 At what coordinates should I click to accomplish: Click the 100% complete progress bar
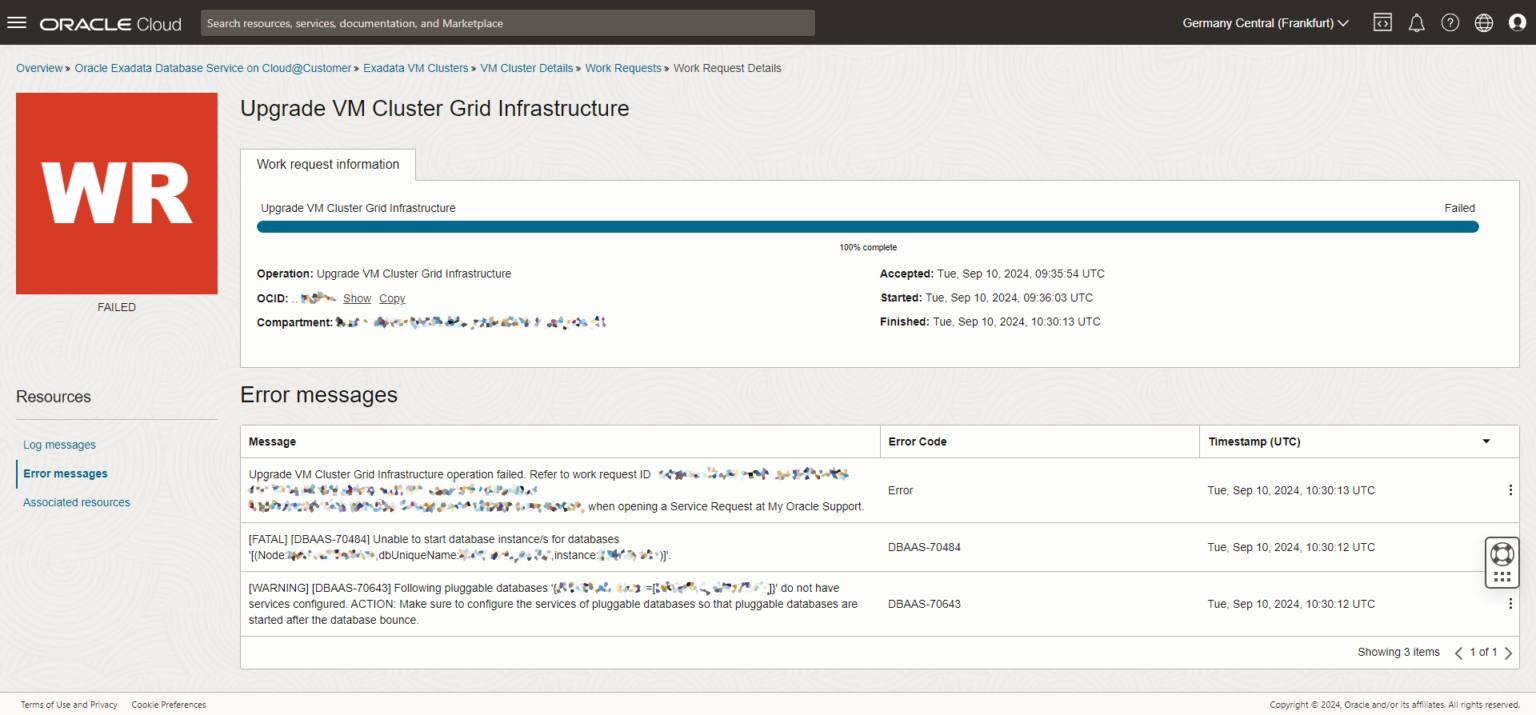point(868,227)
